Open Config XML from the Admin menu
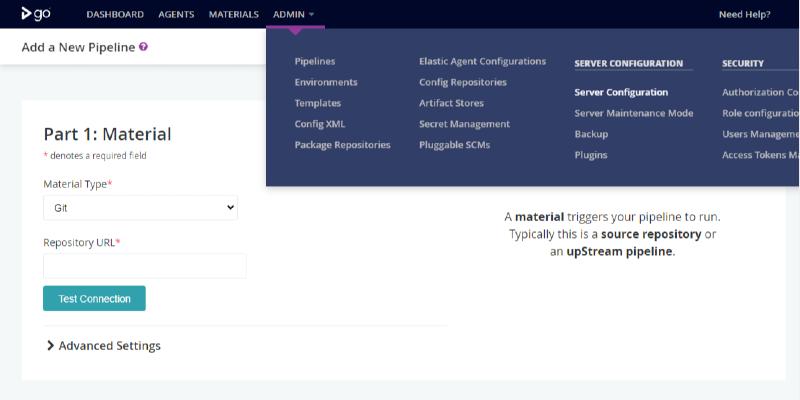Image resolution: width=800 pixels, height=400 pixels. tap(320, 124)
